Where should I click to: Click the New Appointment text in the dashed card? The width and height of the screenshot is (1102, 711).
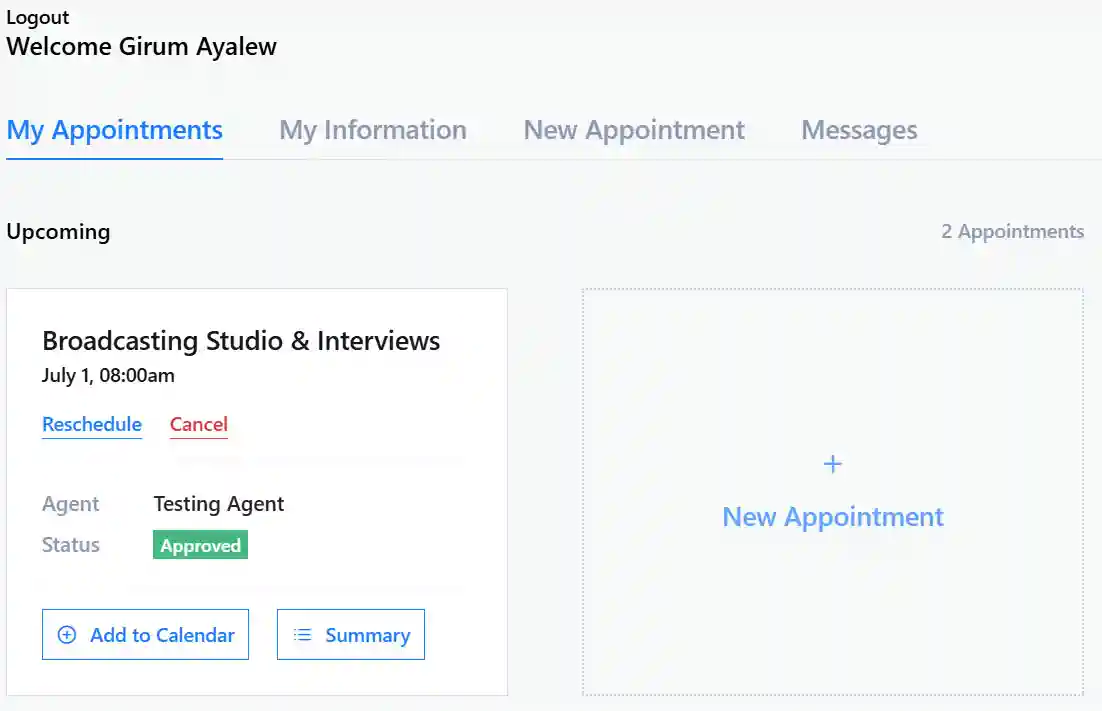tap(832, 517)
